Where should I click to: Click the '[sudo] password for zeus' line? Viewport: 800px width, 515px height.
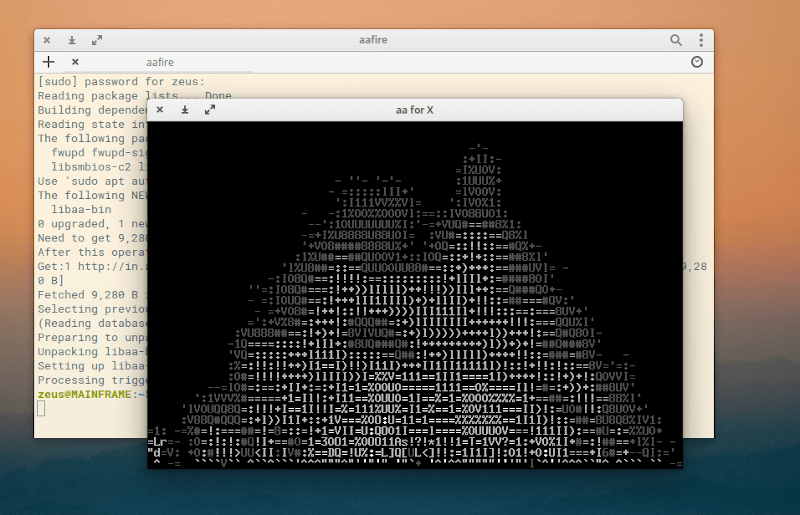coord(120,82)
